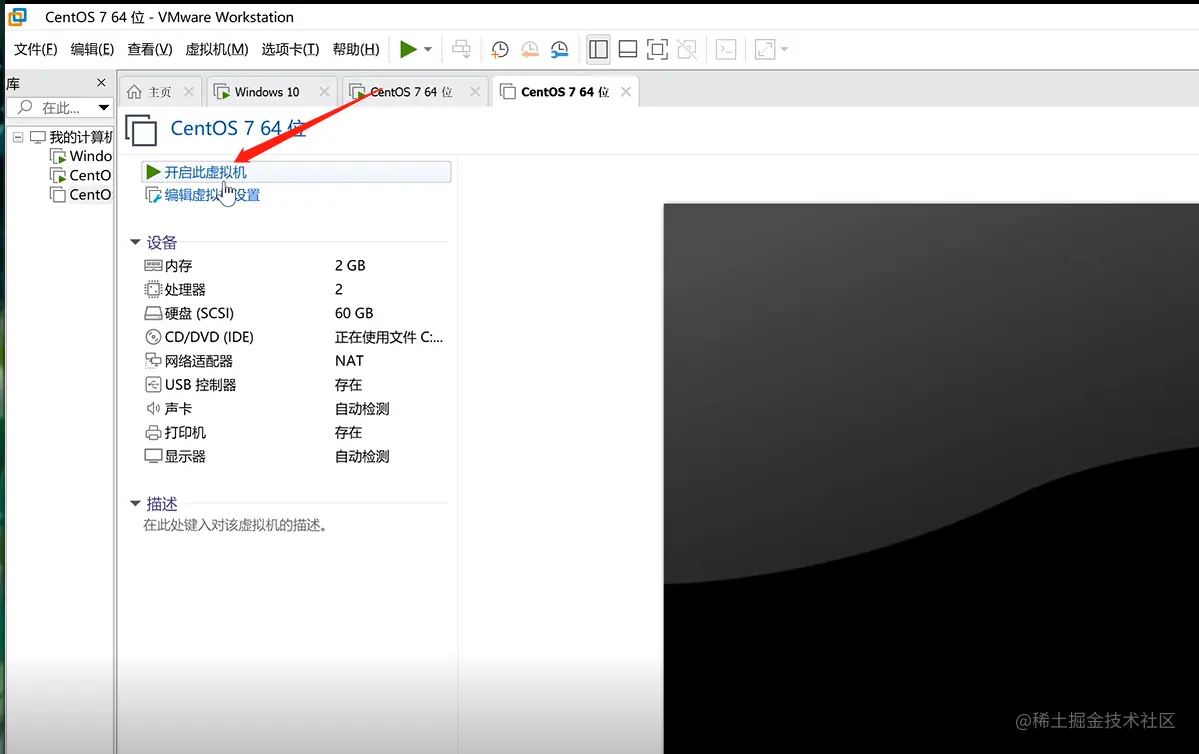The image size is (1199, 754).
Task: Open the library search filter dropdown
Action: coord(103,108)
